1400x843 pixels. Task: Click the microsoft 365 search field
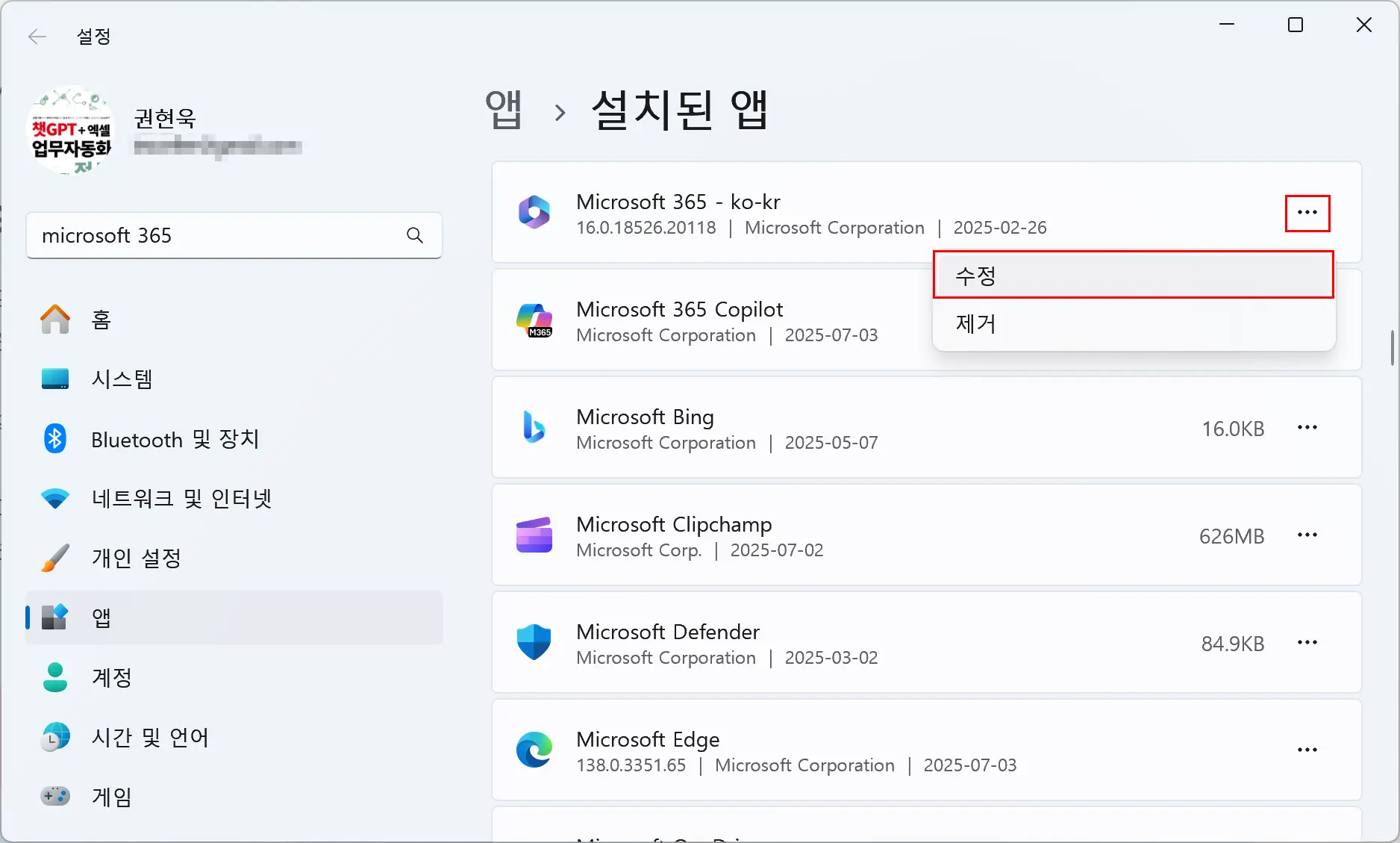(x=234, y=235)
